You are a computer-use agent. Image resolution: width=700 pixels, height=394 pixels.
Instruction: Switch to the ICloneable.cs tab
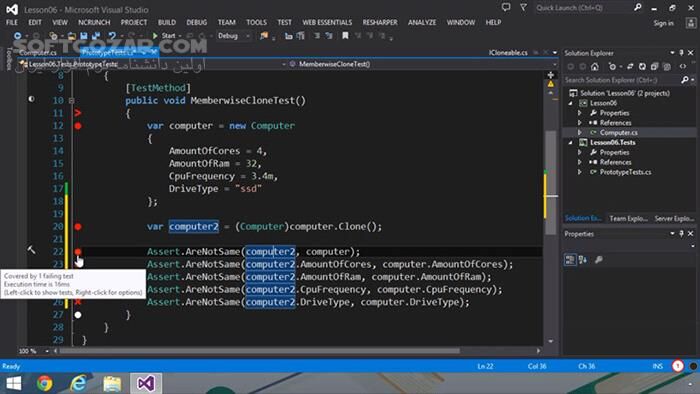pyautogui.click(x=508, y=53)
